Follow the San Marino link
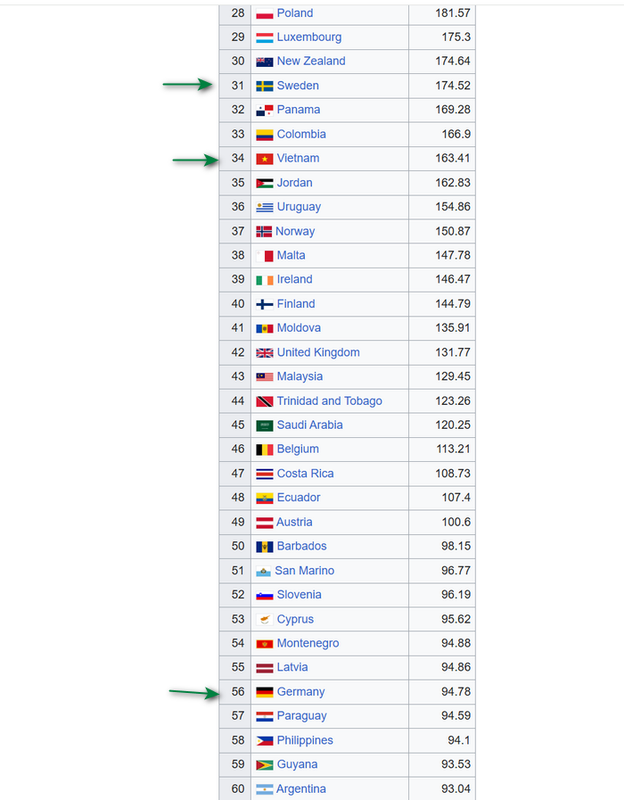 [305, 570]
